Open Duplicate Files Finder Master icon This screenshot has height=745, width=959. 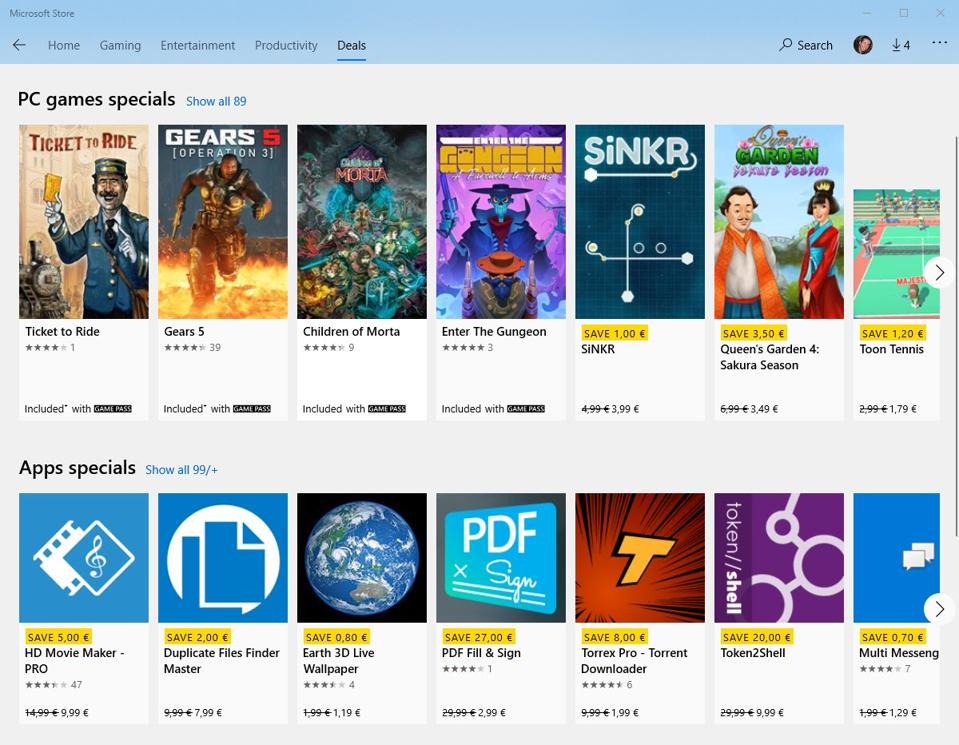click(x=223, y=558)
